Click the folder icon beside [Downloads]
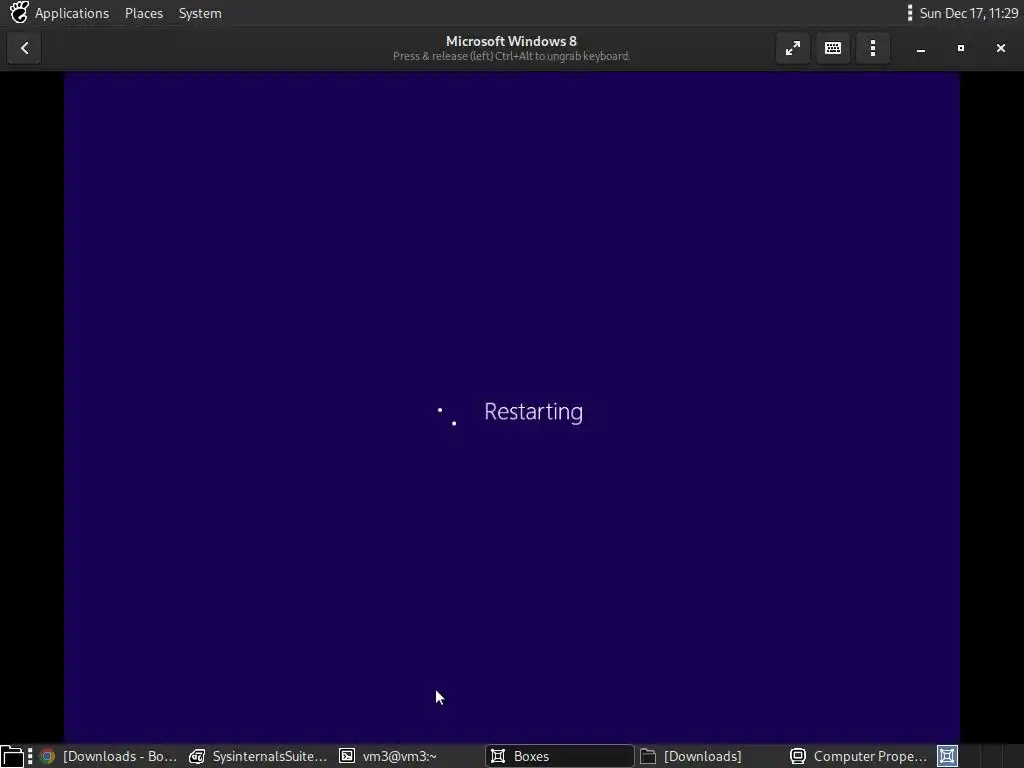Image resolution: width=1024 pixels, height=768 pixels. pyautogui.click(x=648, y=756)
